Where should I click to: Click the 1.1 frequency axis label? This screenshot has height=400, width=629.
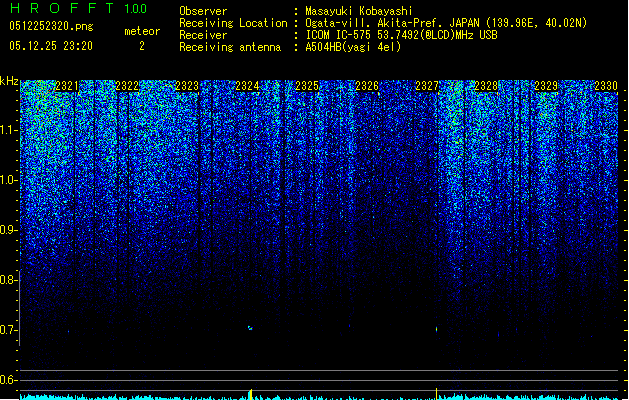8,130
